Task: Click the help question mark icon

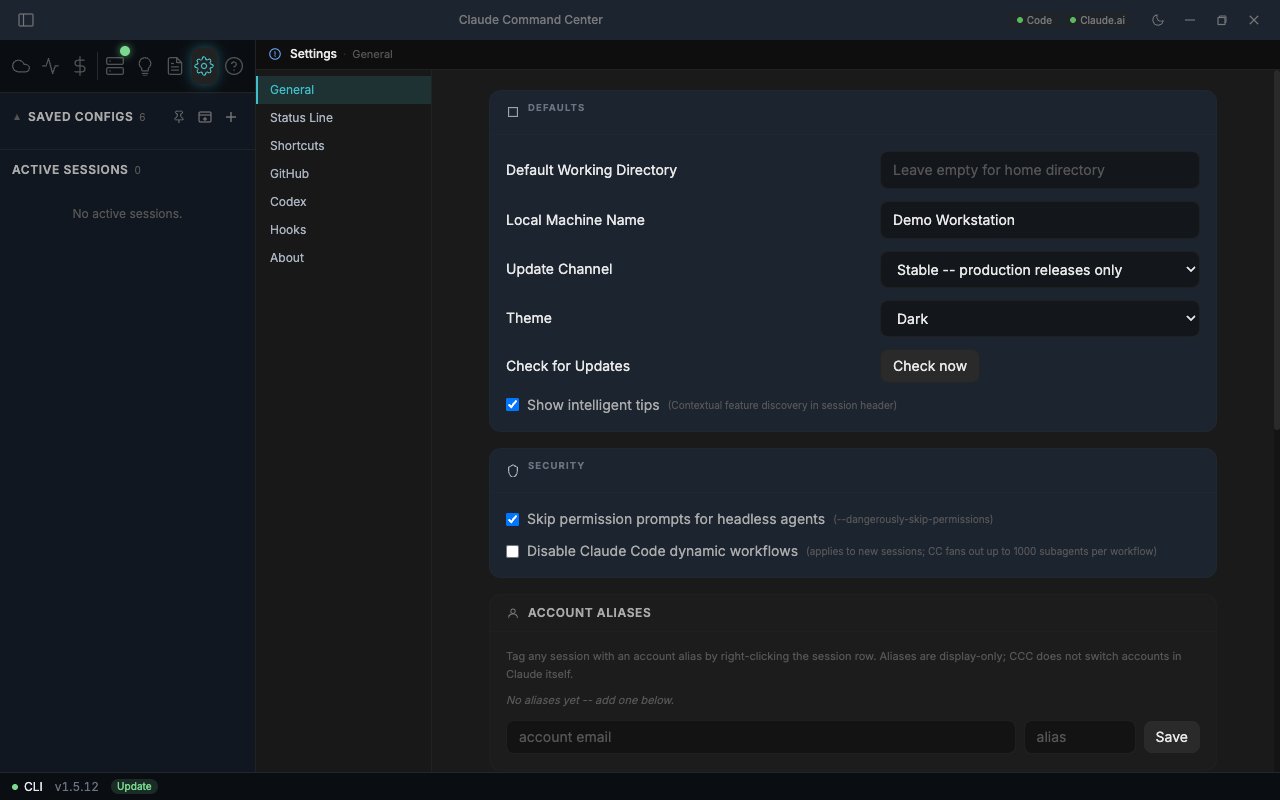Action: [x=234, y=66]
